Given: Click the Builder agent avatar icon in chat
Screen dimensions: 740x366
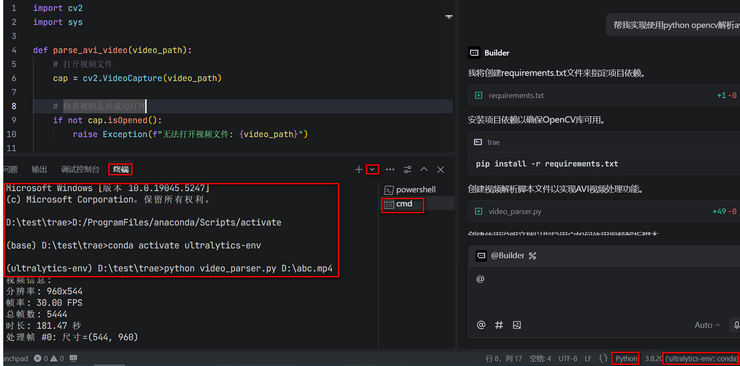Looking at the screenshot, I should (474, 53).
